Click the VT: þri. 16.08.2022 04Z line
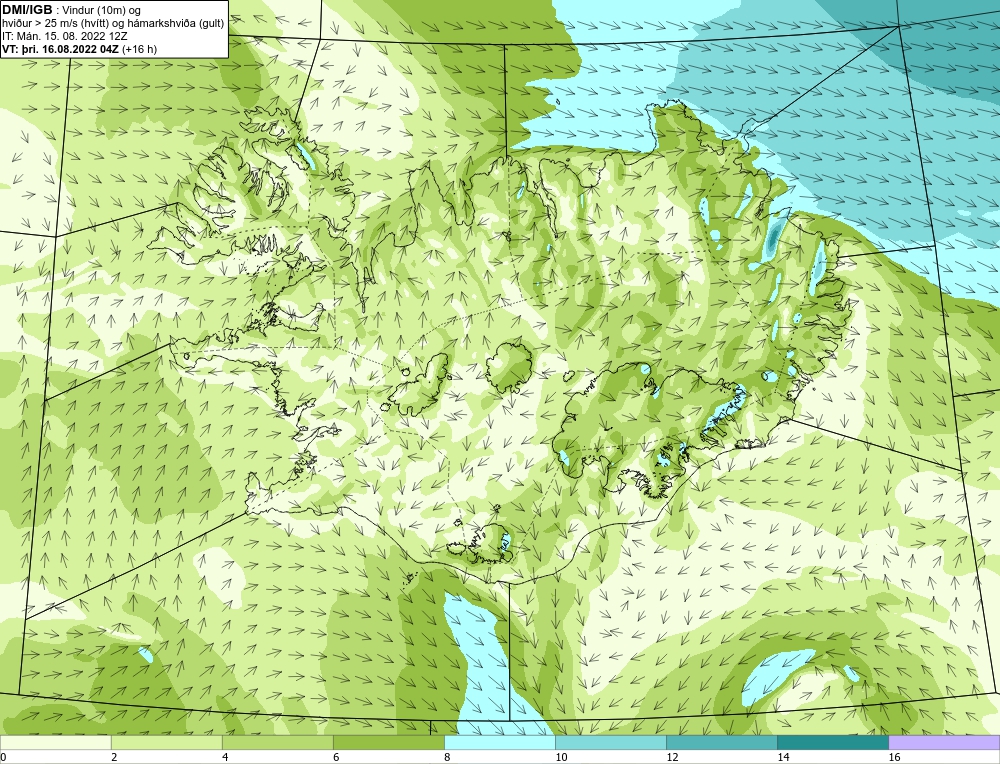 (x=61, y=48)
